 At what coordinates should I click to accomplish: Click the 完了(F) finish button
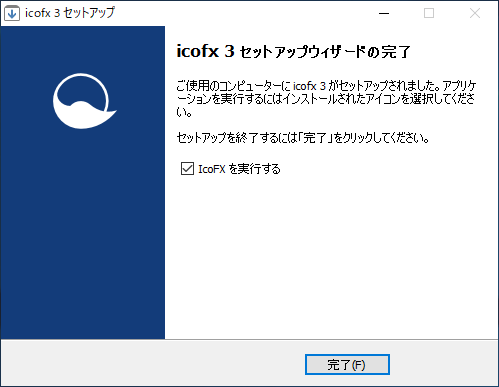coord(347,364)
